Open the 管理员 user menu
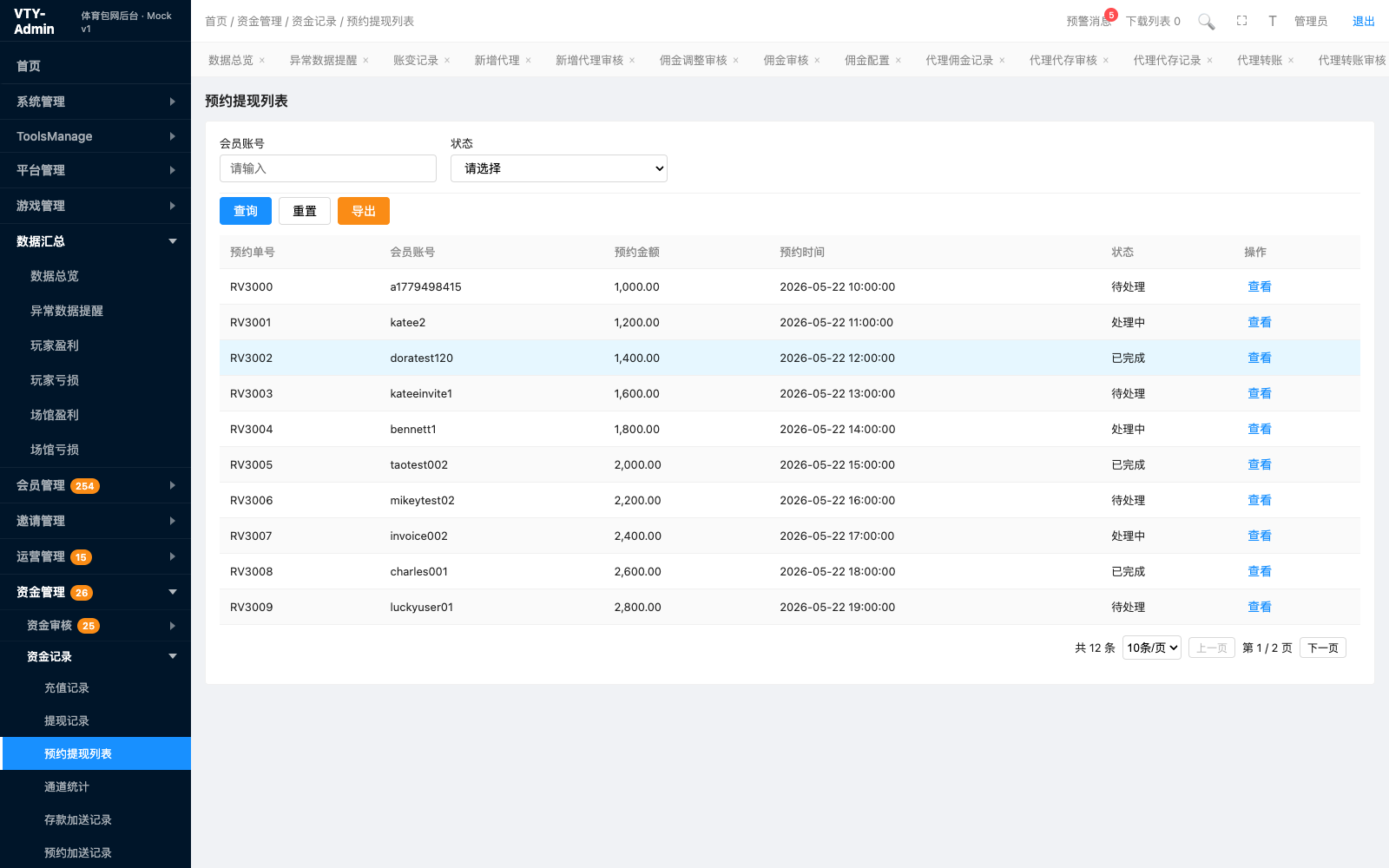Image resolution: width=1389 pixels, height=868 pixels. point(1311,22)
